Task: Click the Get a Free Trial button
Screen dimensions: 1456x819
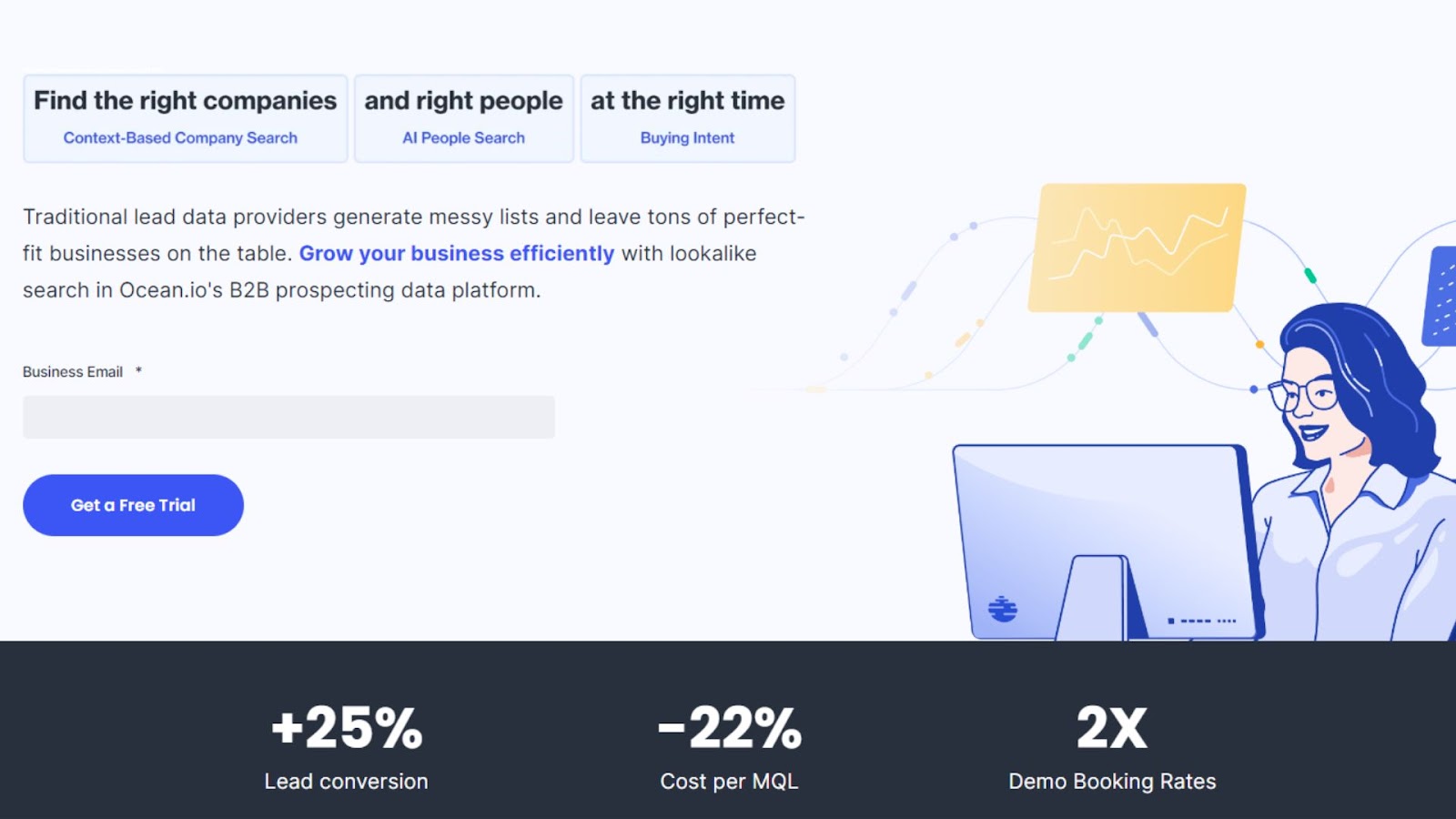Action: [133, 505]
